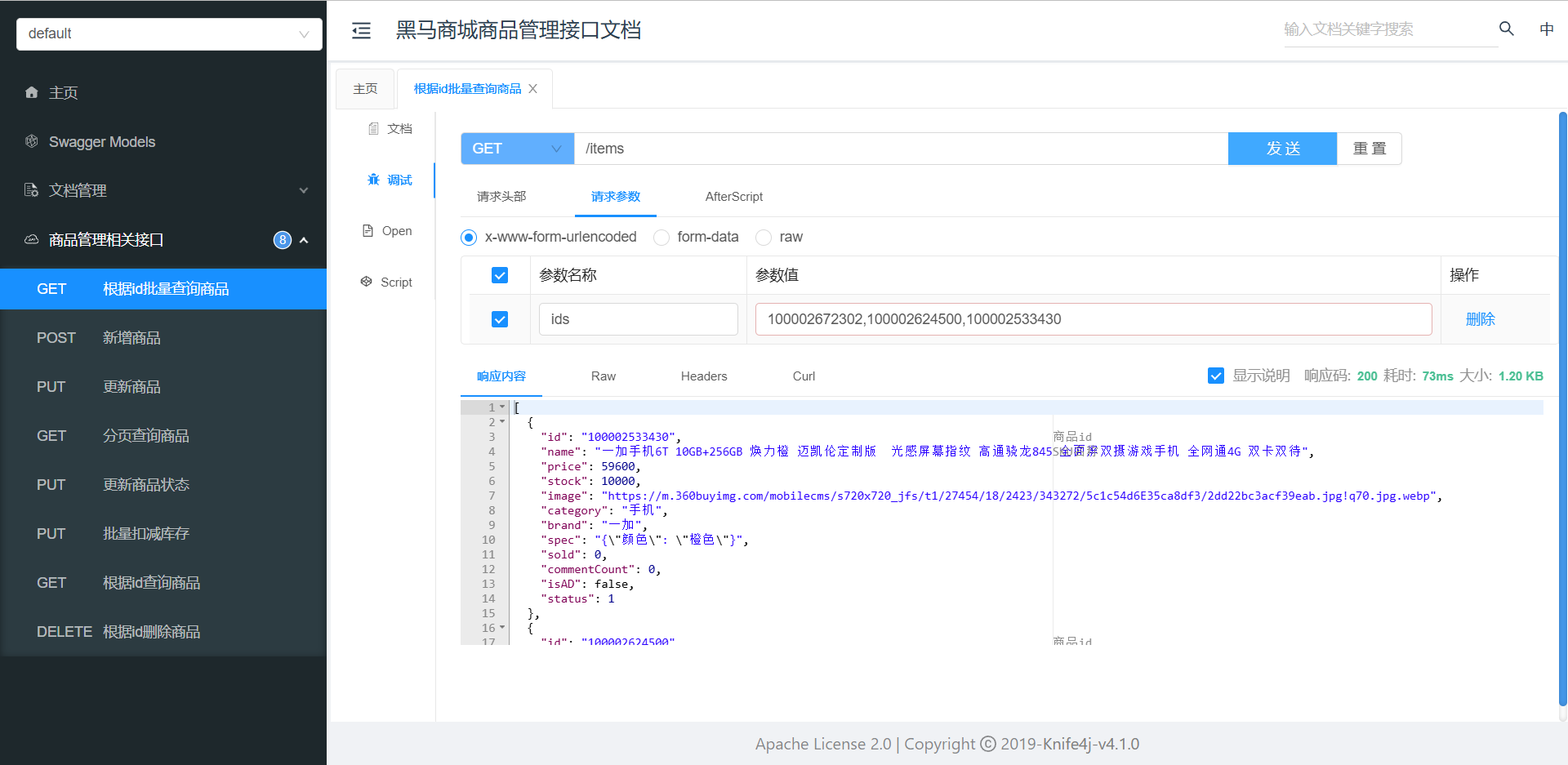Select the form-data radio option
The height and width of the screenshot is (765, 1568).
point(661,238)
